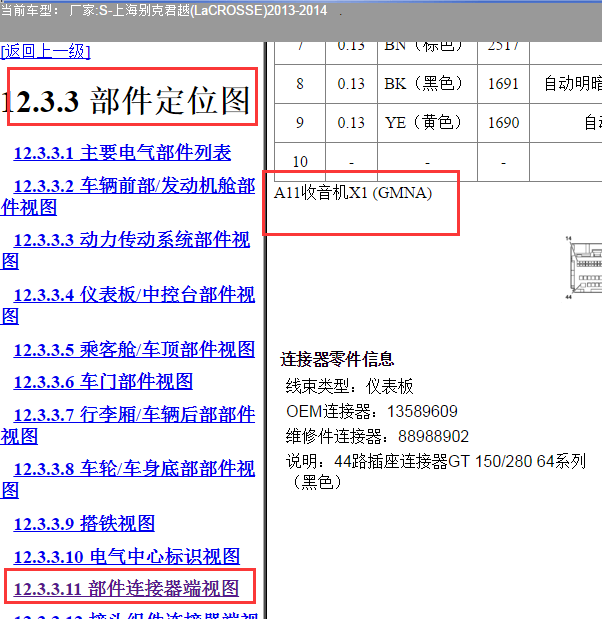Click pin number 9 table cell
This screenshot has height=619, width=602.
click(x=300, y=123)
